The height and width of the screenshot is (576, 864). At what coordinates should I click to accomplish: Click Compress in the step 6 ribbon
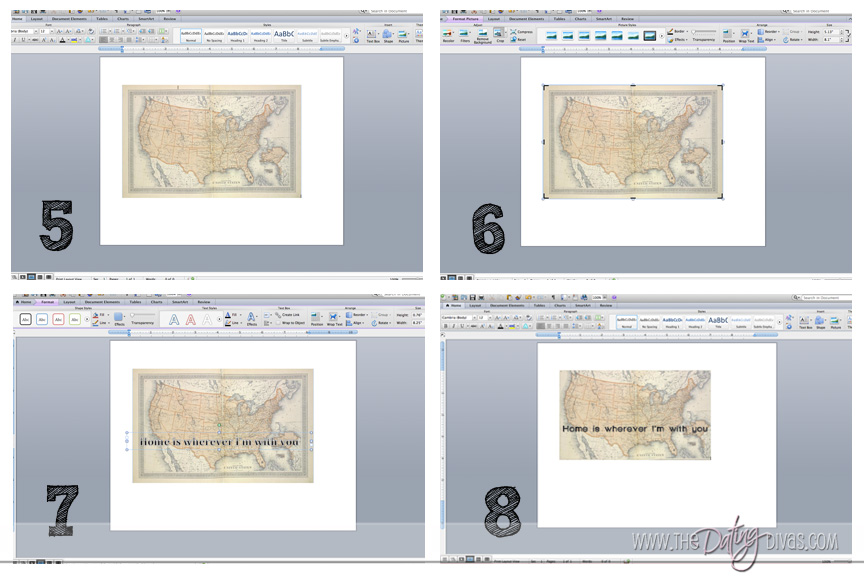tap(521, 32)
